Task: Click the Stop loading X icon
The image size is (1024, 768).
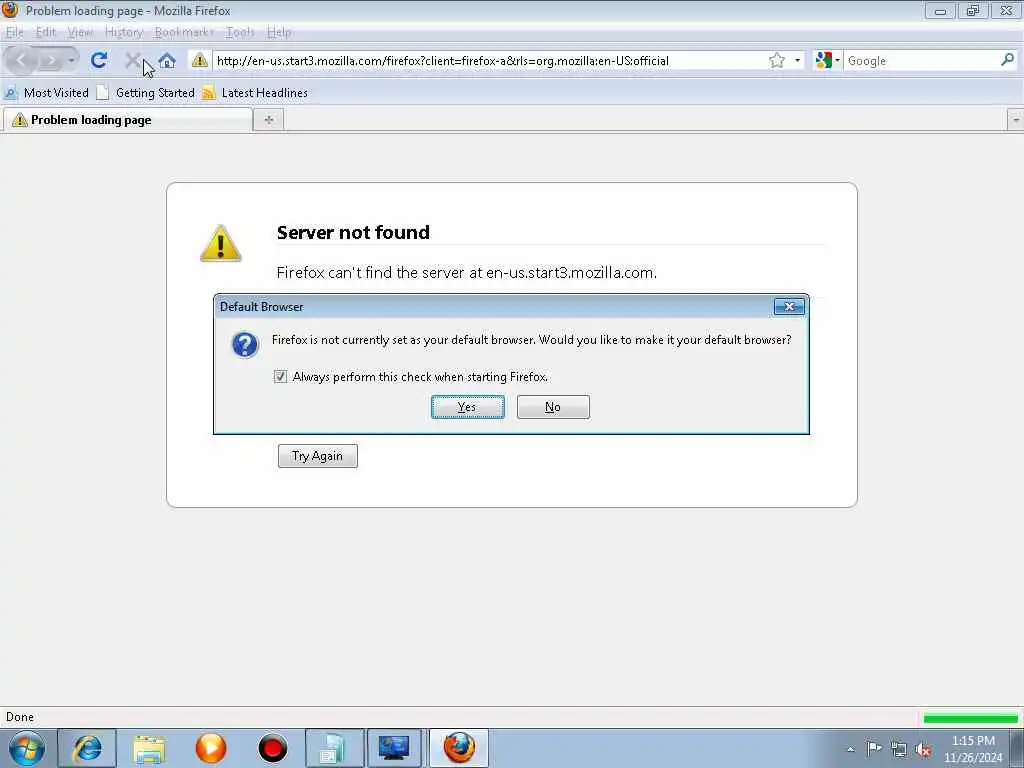Action: 132,61
